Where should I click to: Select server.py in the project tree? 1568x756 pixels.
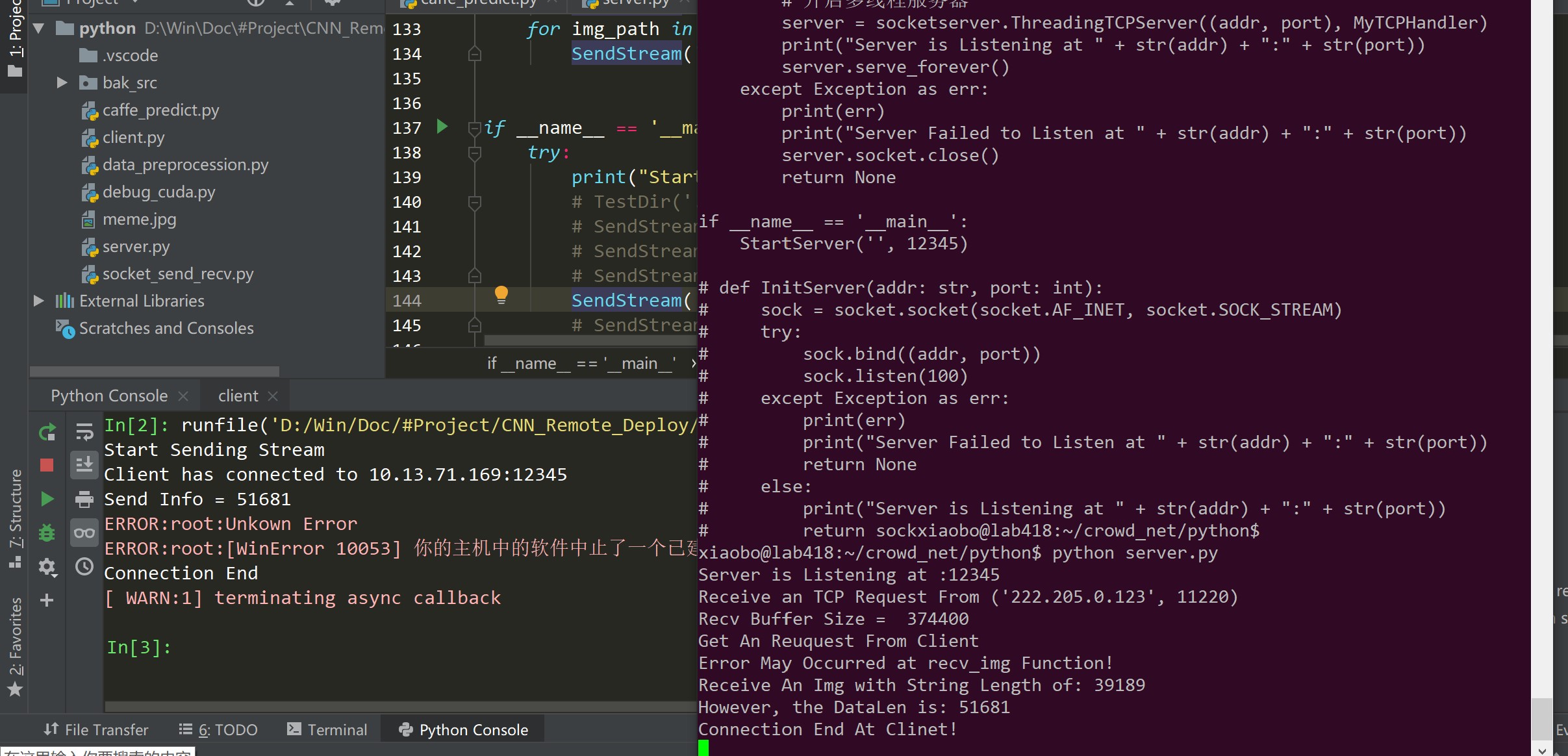point(136,247)
